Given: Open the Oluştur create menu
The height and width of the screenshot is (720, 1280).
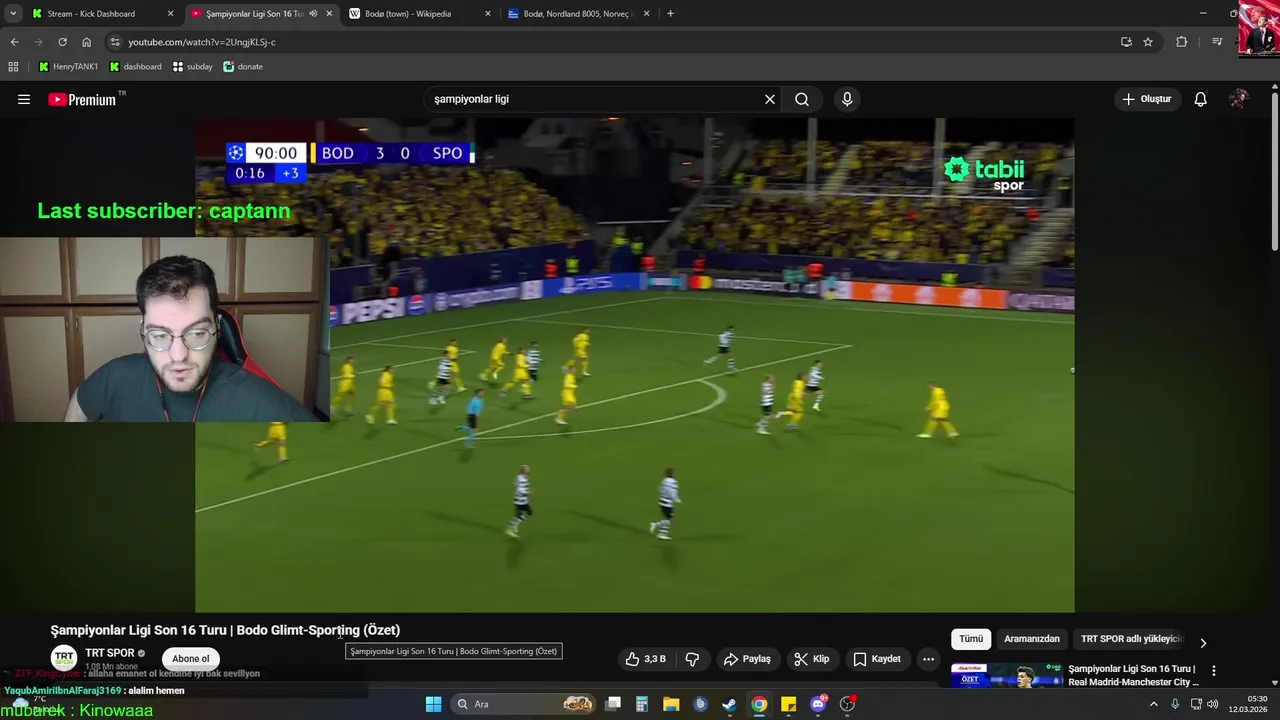Looking at the screenshot, I should (x=1146, y=99).
